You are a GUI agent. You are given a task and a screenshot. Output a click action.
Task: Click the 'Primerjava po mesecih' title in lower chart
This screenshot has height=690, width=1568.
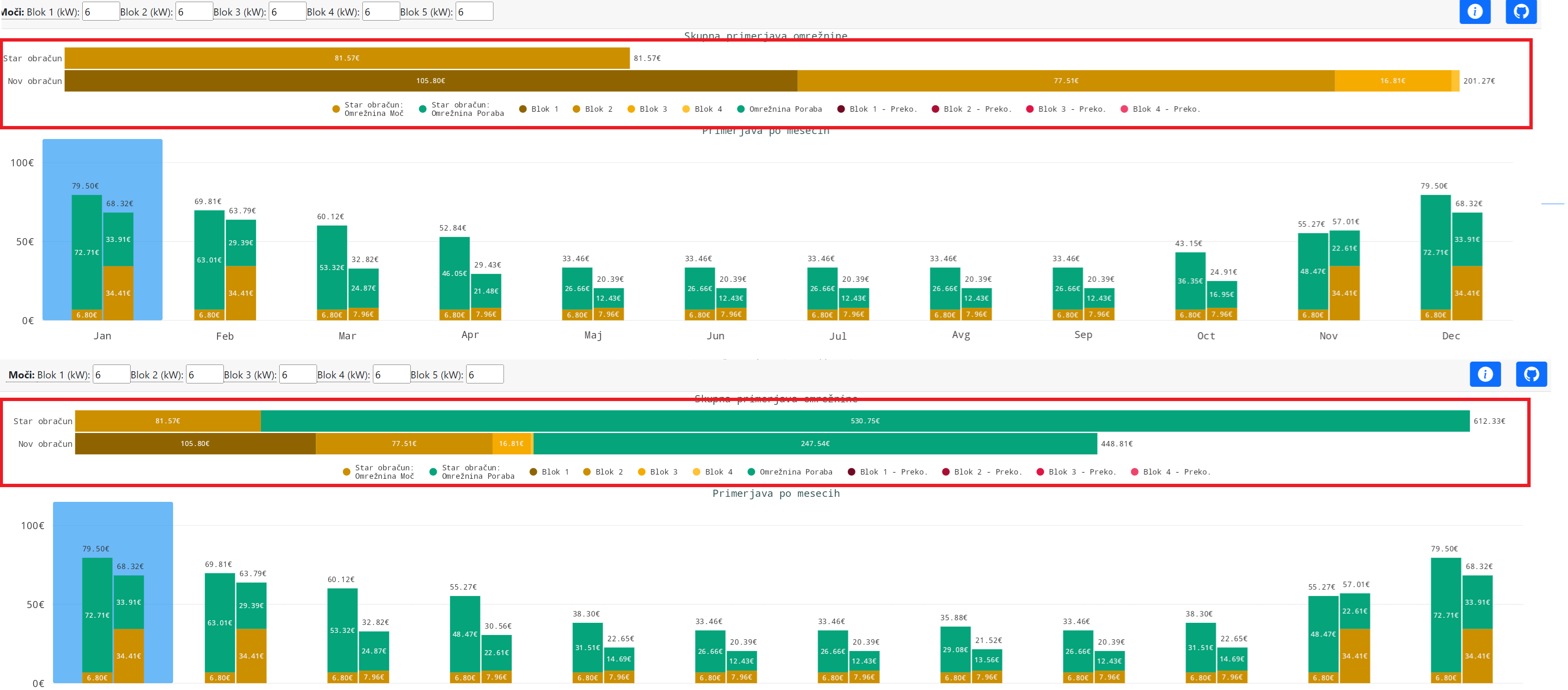pos(776,493)
